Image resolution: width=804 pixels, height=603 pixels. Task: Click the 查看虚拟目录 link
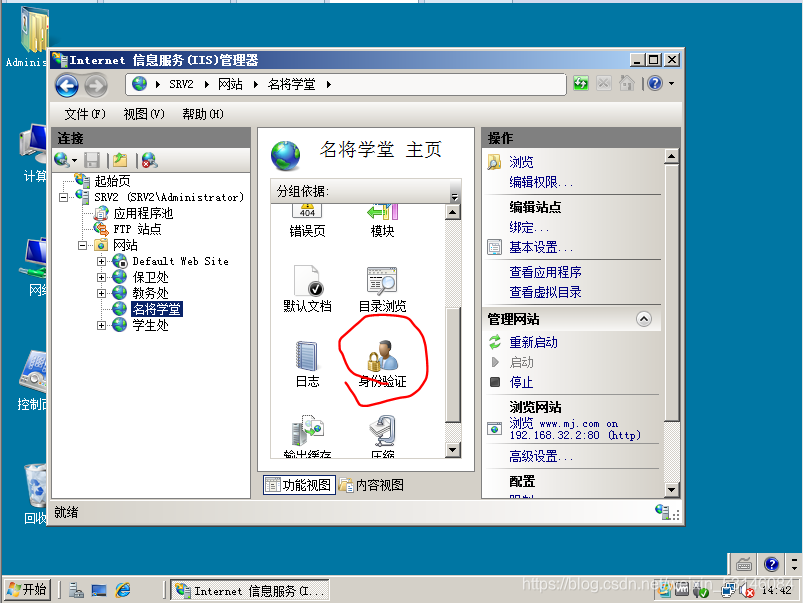[546, 292]
